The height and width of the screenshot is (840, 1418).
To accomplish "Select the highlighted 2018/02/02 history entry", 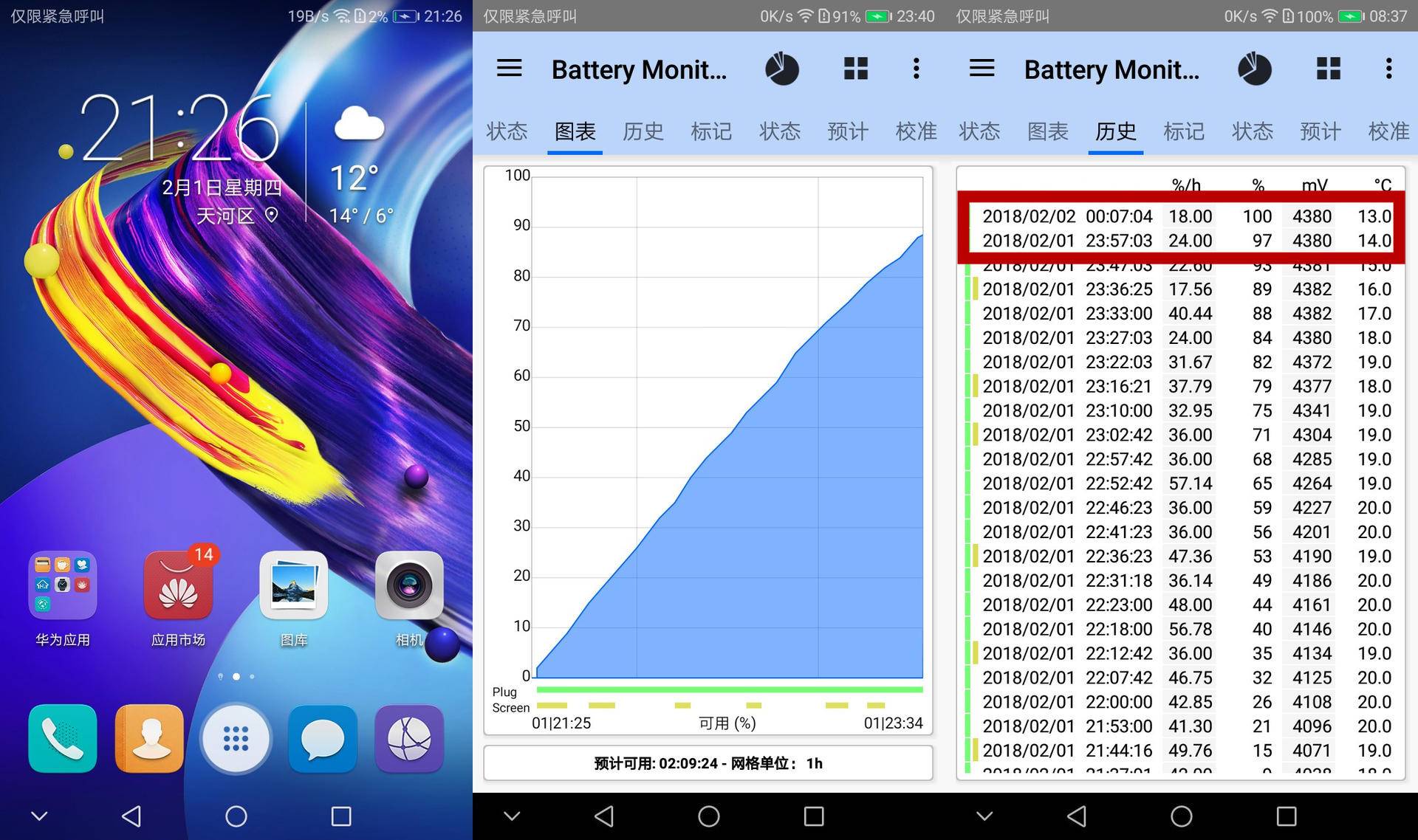I will tap(1182, 216).
